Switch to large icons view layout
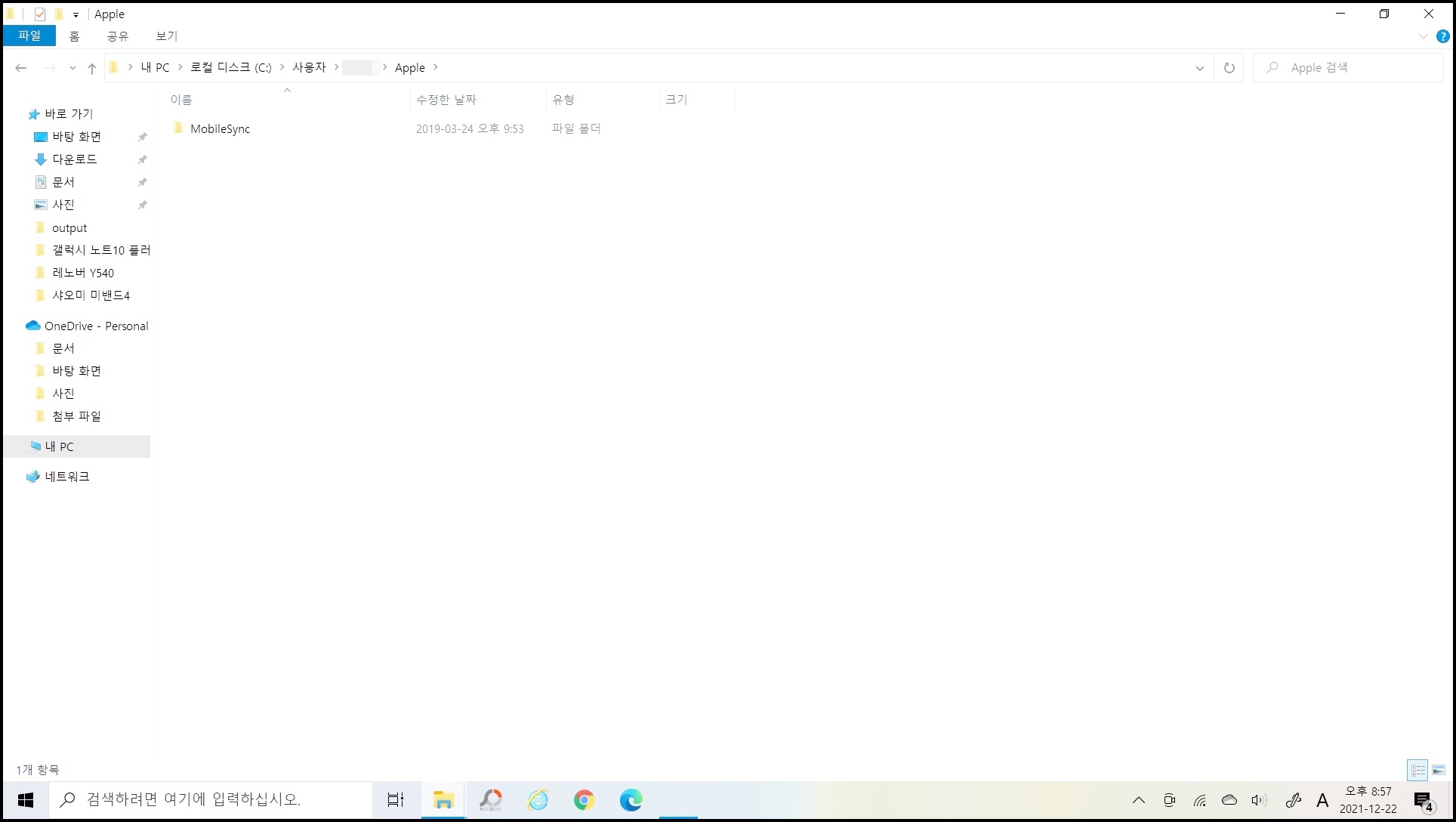The height and width of the screenshot is (822, 1456). click(1439, 770)
